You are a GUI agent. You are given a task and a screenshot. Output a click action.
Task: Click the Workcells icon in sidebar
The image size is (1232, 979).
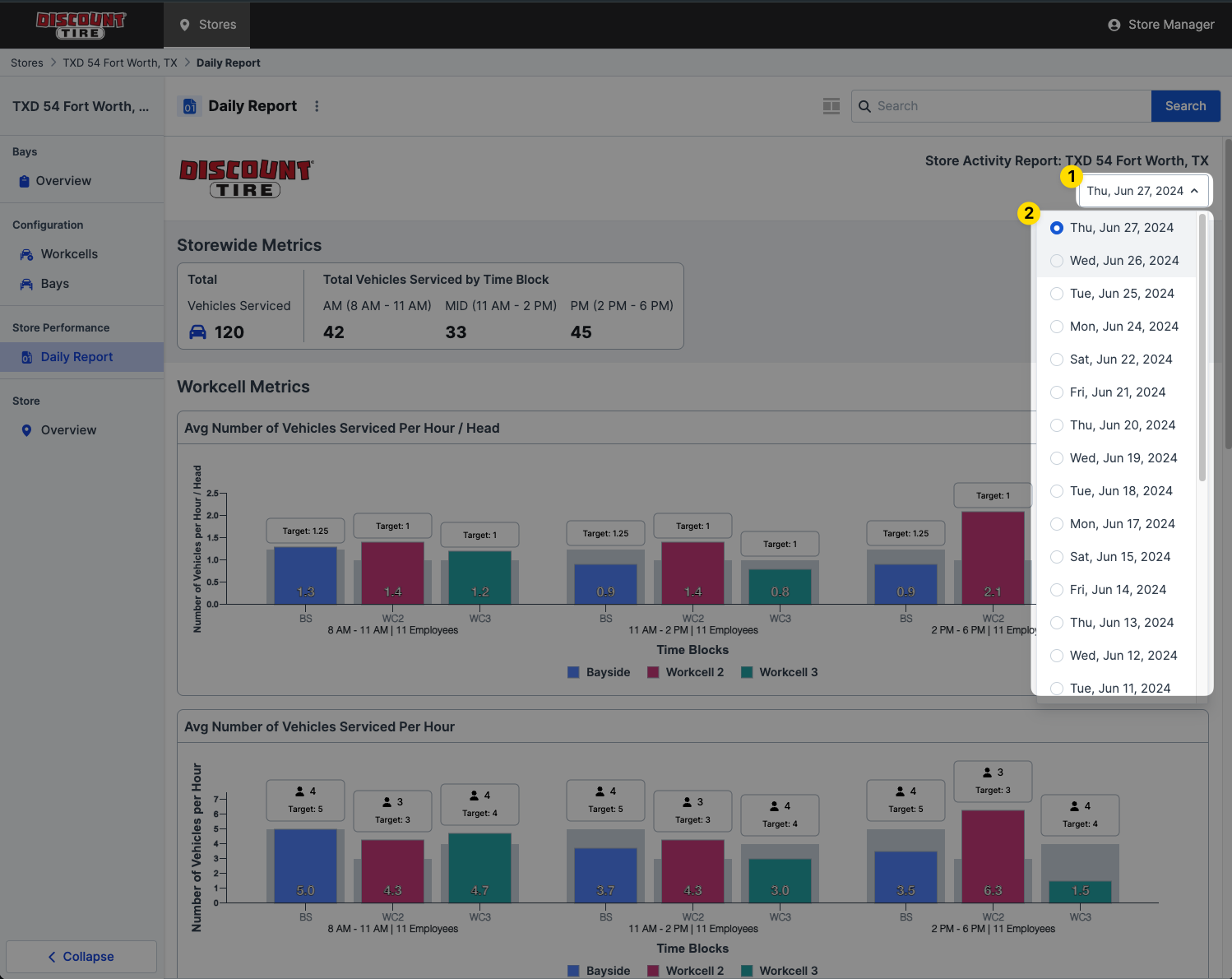pos(26,255)
